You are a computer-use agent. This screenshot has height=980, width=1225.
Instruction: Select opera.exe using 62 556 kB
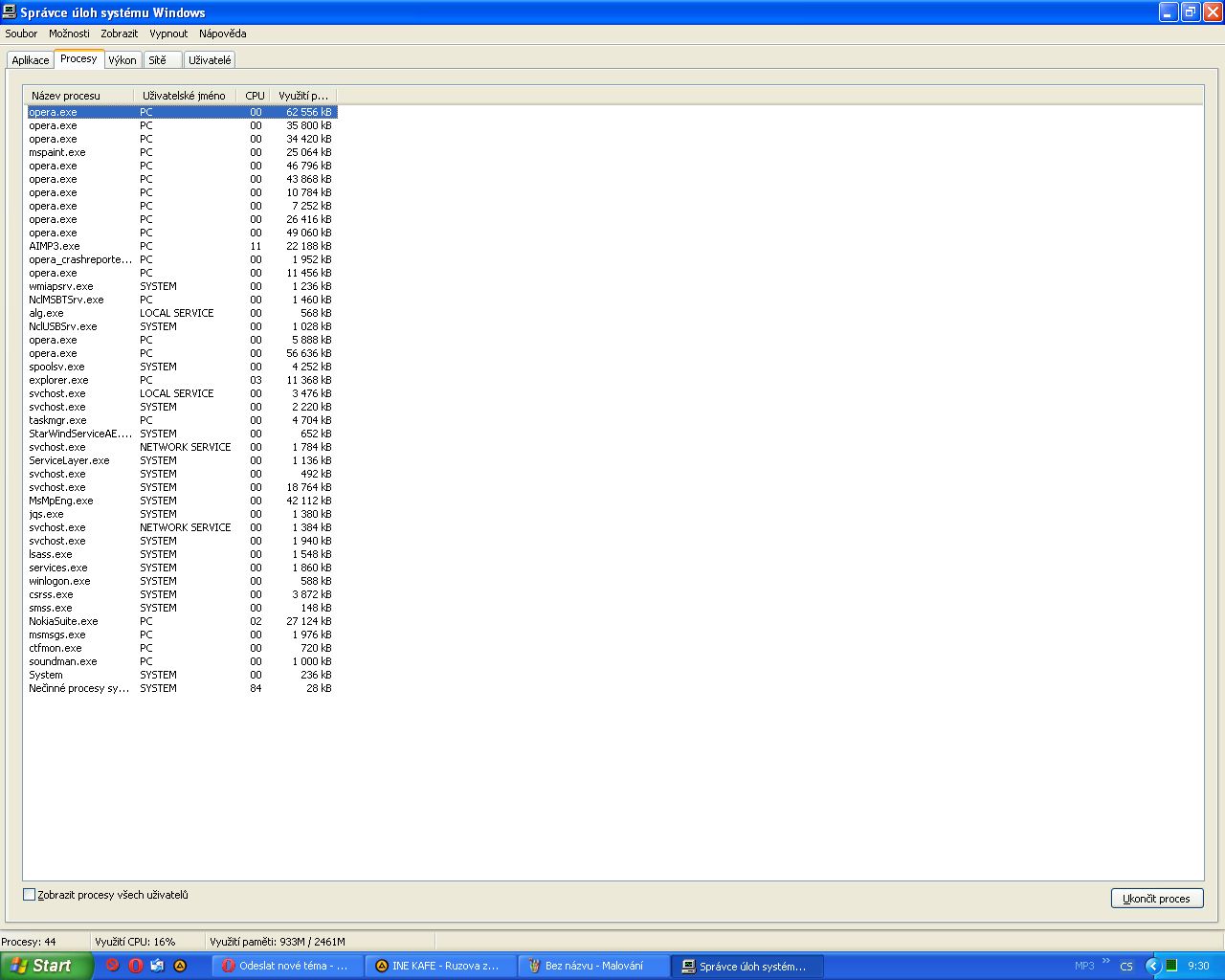182,112
